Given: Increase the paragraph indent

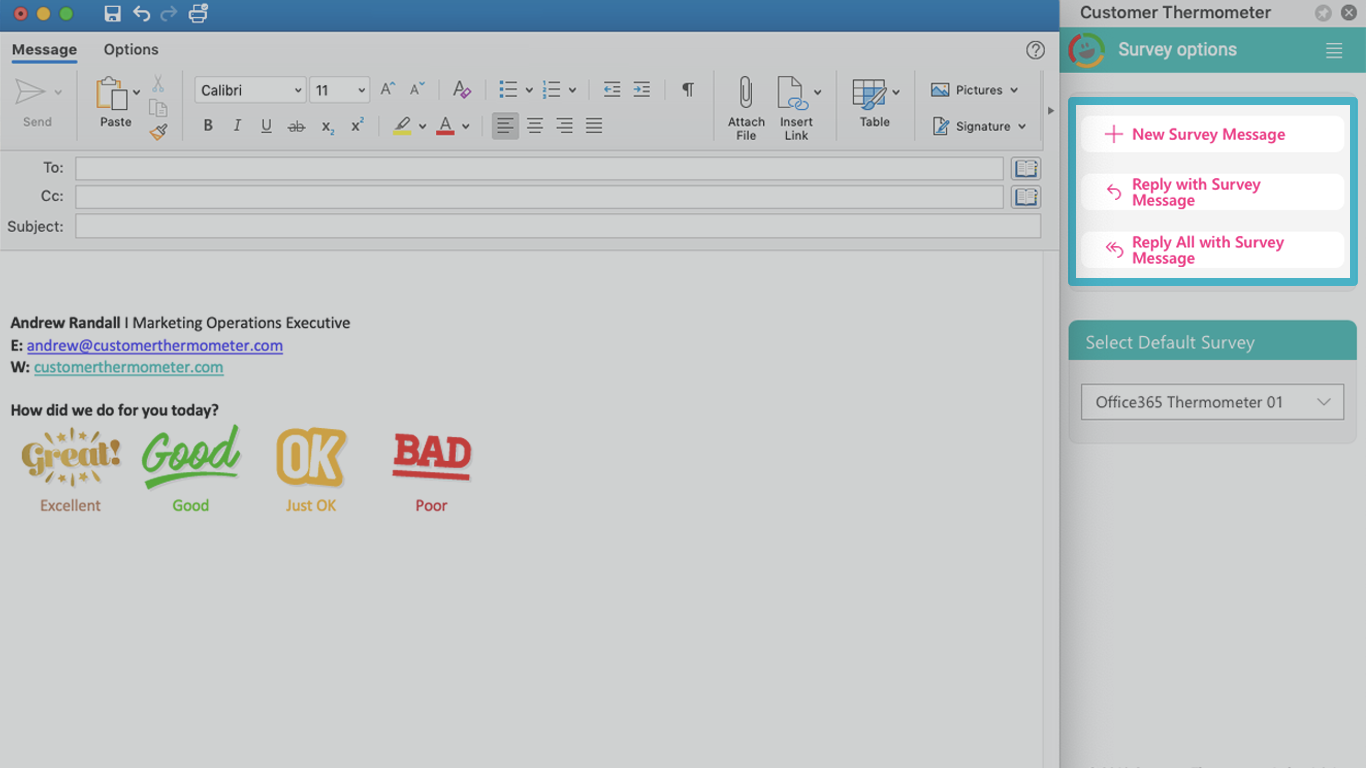Looking at the screenshot, I should [642, 90].
